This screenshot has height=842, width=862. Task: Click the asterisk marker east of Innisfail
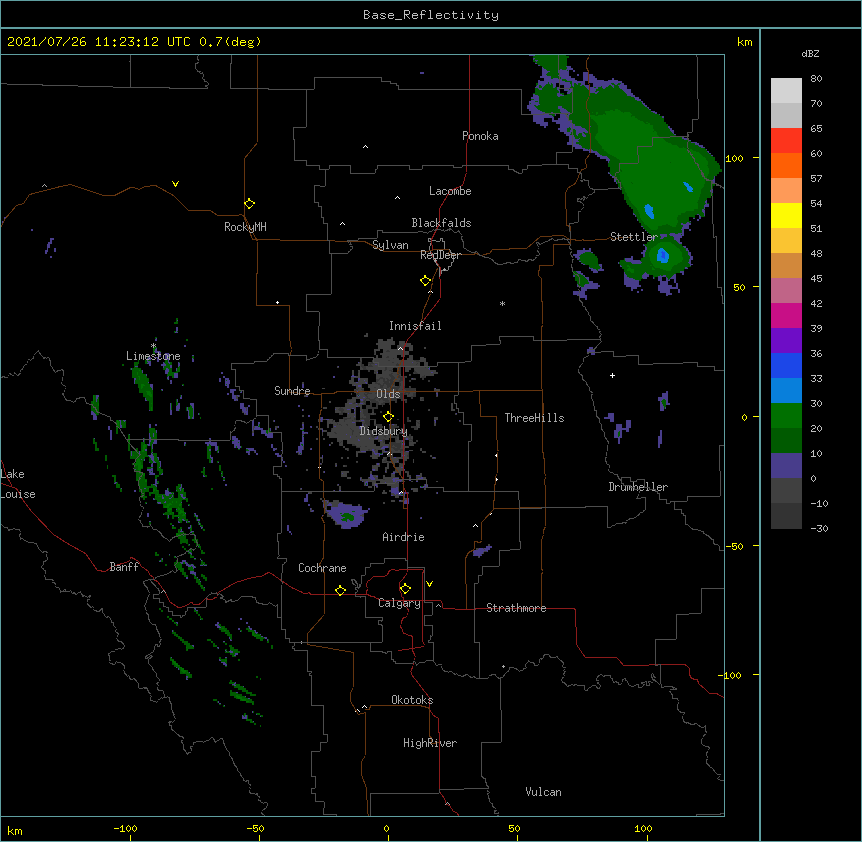point(502,303)
